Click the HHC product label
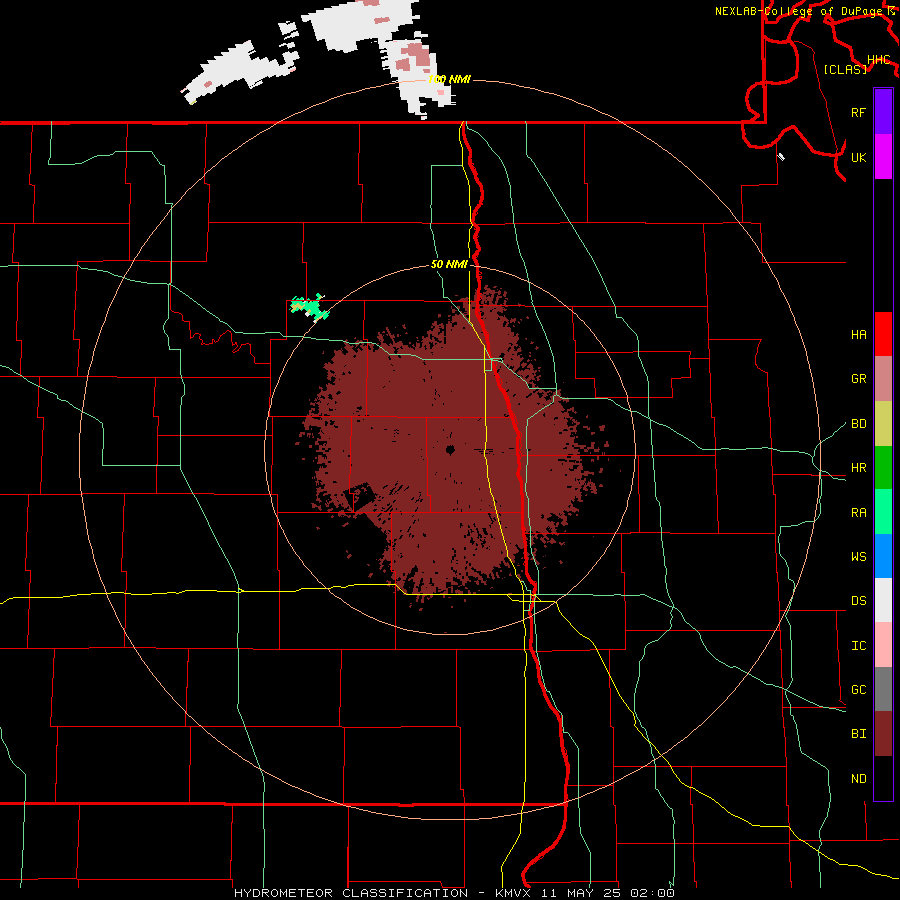The image size is (900, 900). 878,60
